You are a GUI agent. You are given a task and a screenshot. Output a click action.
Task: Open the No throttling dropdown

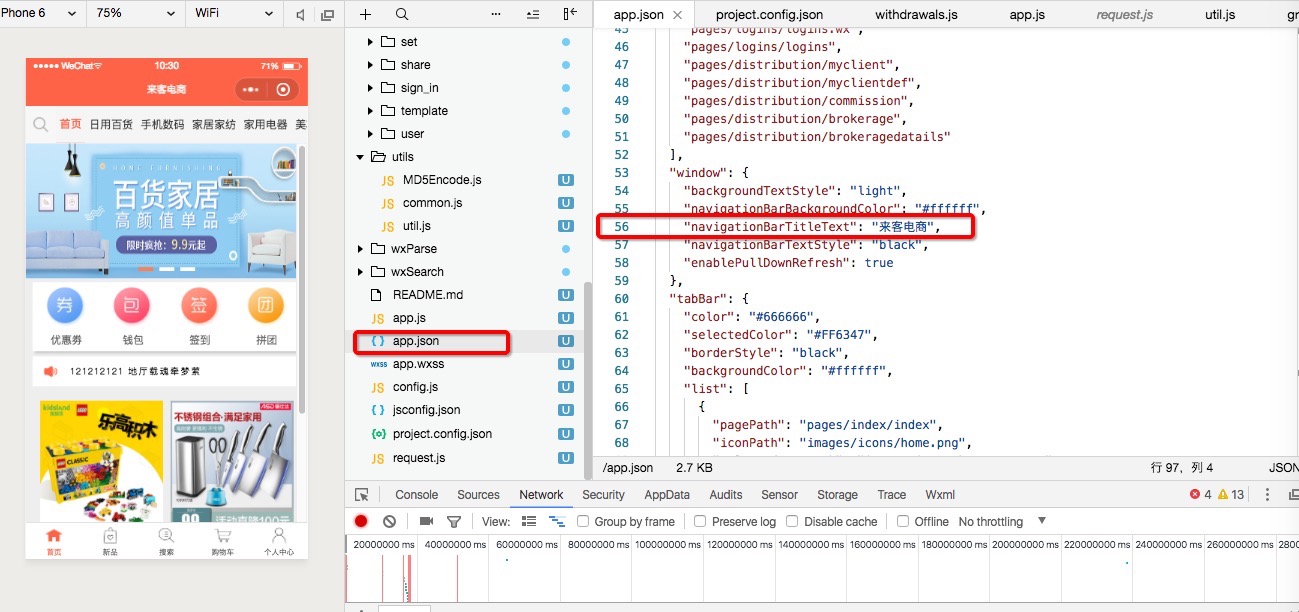[1003, 521]
